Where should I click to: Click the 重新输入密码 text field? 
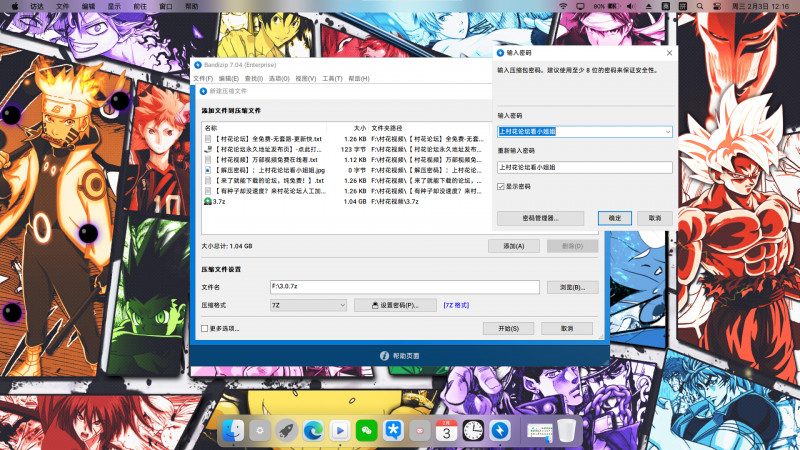584,167
